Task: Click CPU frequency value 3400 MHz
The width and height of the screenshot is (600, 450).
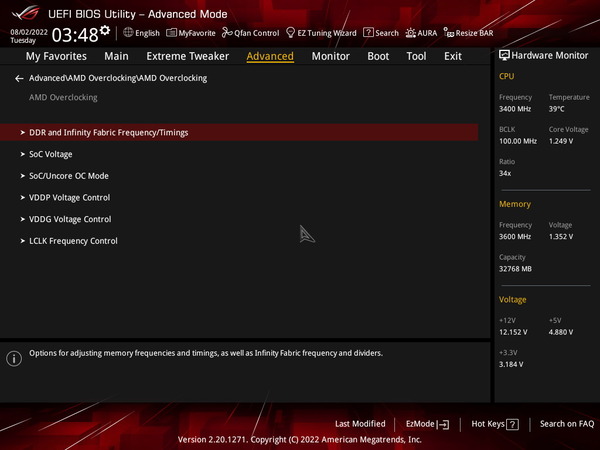Action: point(515,109)
